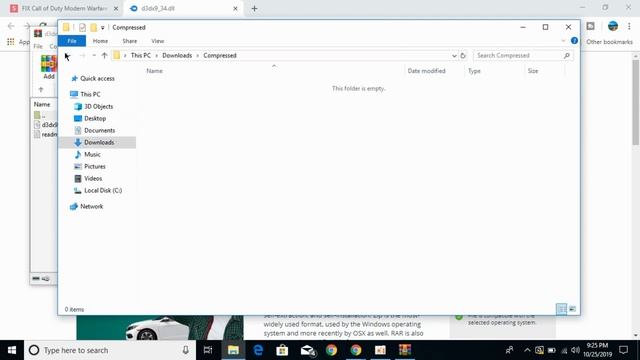Screen dimensions: 640x360
Task: Launch Microsoft Edge from taskbar
Action: pos(258,350)
